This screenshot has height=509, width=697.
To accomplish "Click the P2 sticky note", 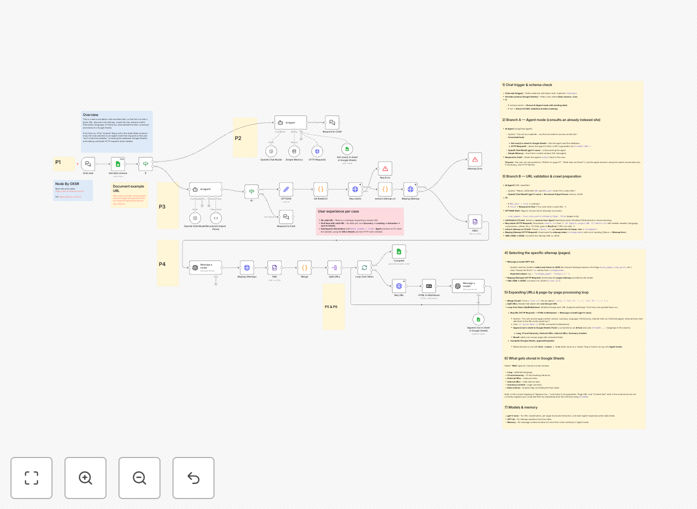I will click(245, 137).
